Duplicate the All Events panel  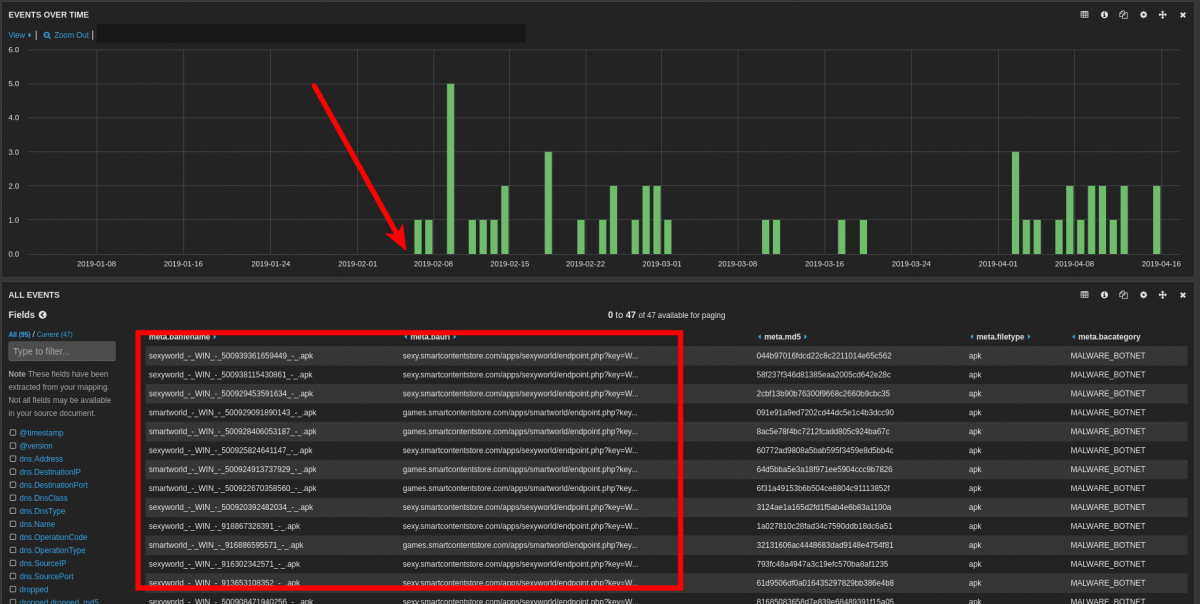1124,295
